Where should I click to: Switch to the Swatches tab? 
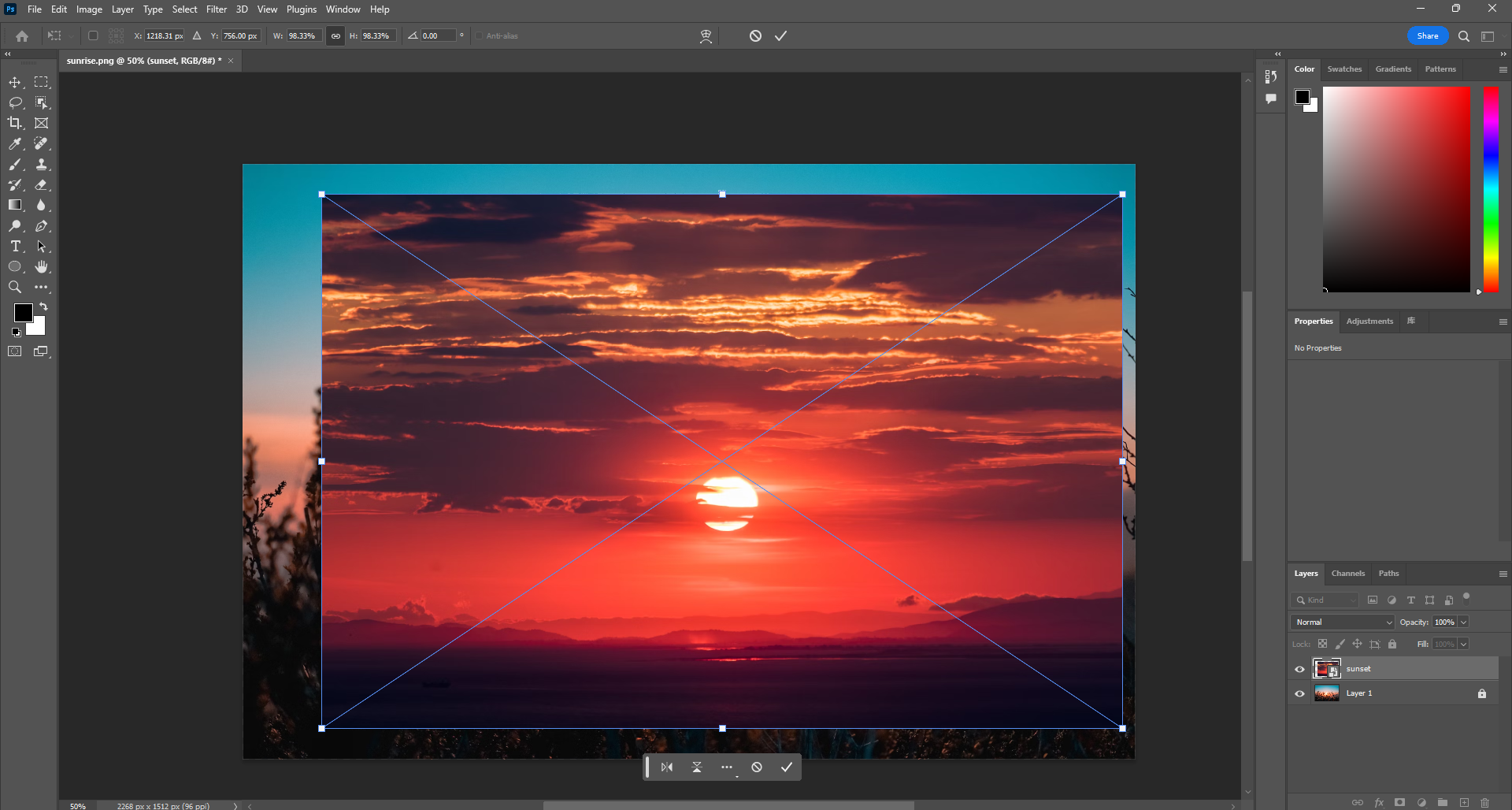(1344, 69)
